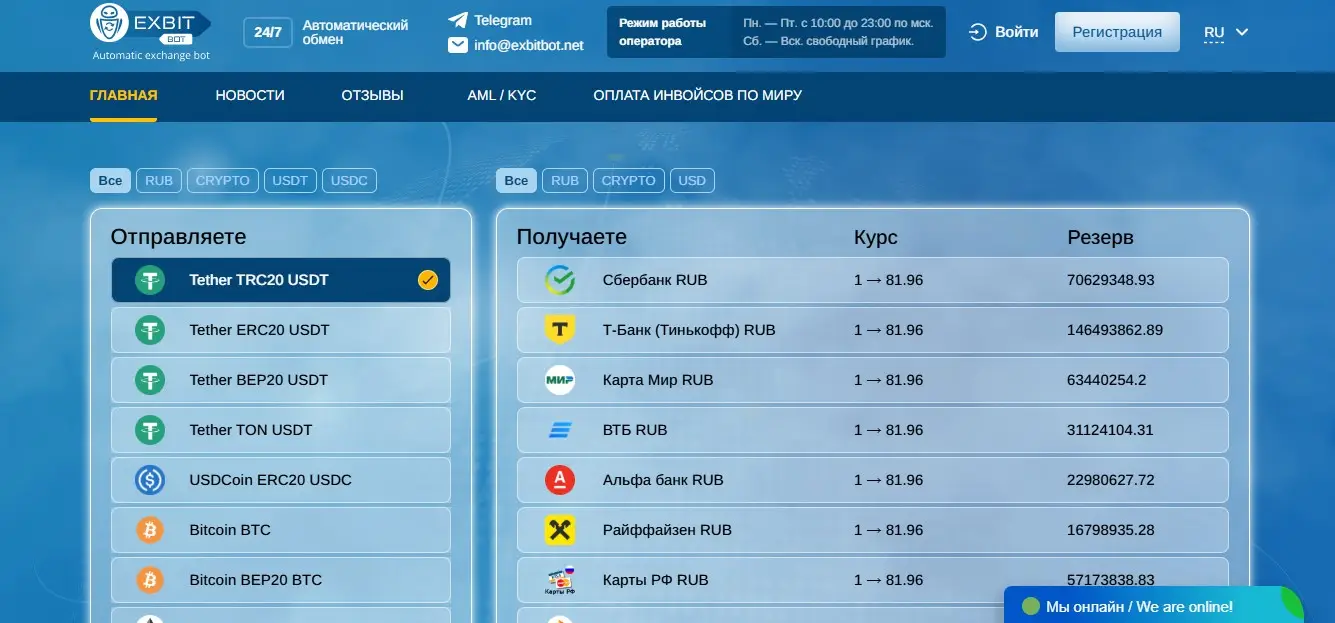Open the Новости menu item
Viewport: 1335px width, 623px height.
pos(250,96)
